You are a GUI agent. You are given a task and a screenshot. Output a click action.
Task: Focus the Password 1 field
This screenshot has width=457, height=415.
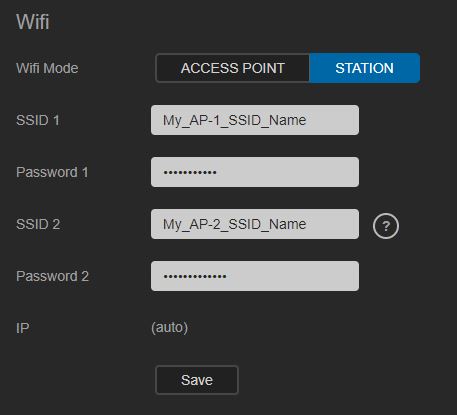255,172
